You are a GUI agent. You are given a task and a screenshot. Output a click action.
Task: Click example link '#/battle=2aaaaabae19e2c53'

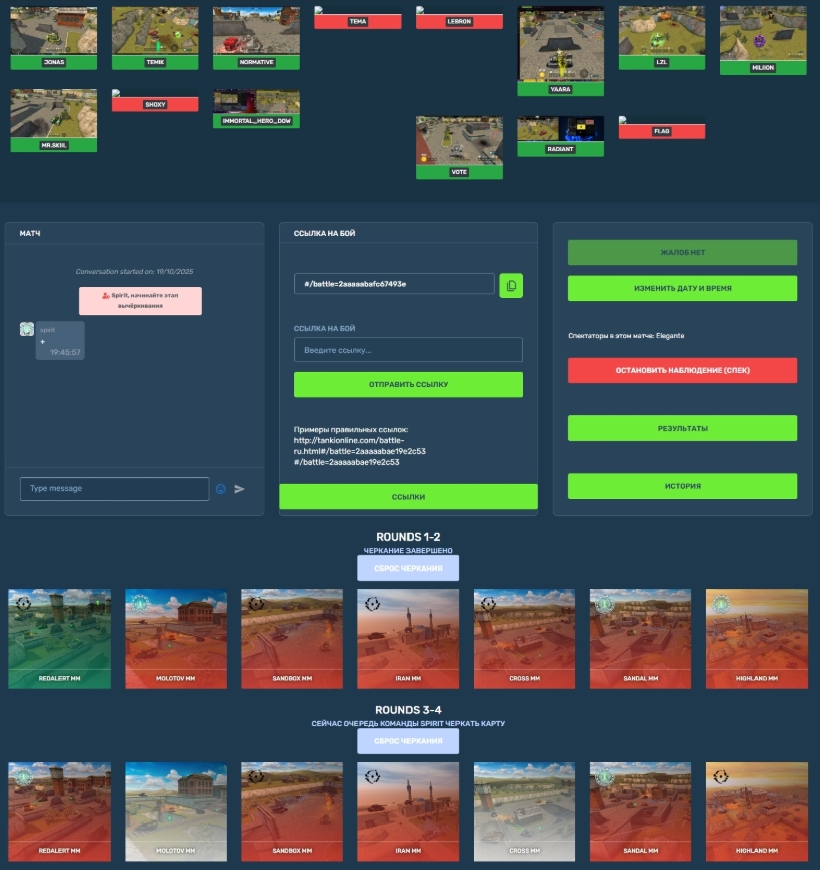[346, 462]
